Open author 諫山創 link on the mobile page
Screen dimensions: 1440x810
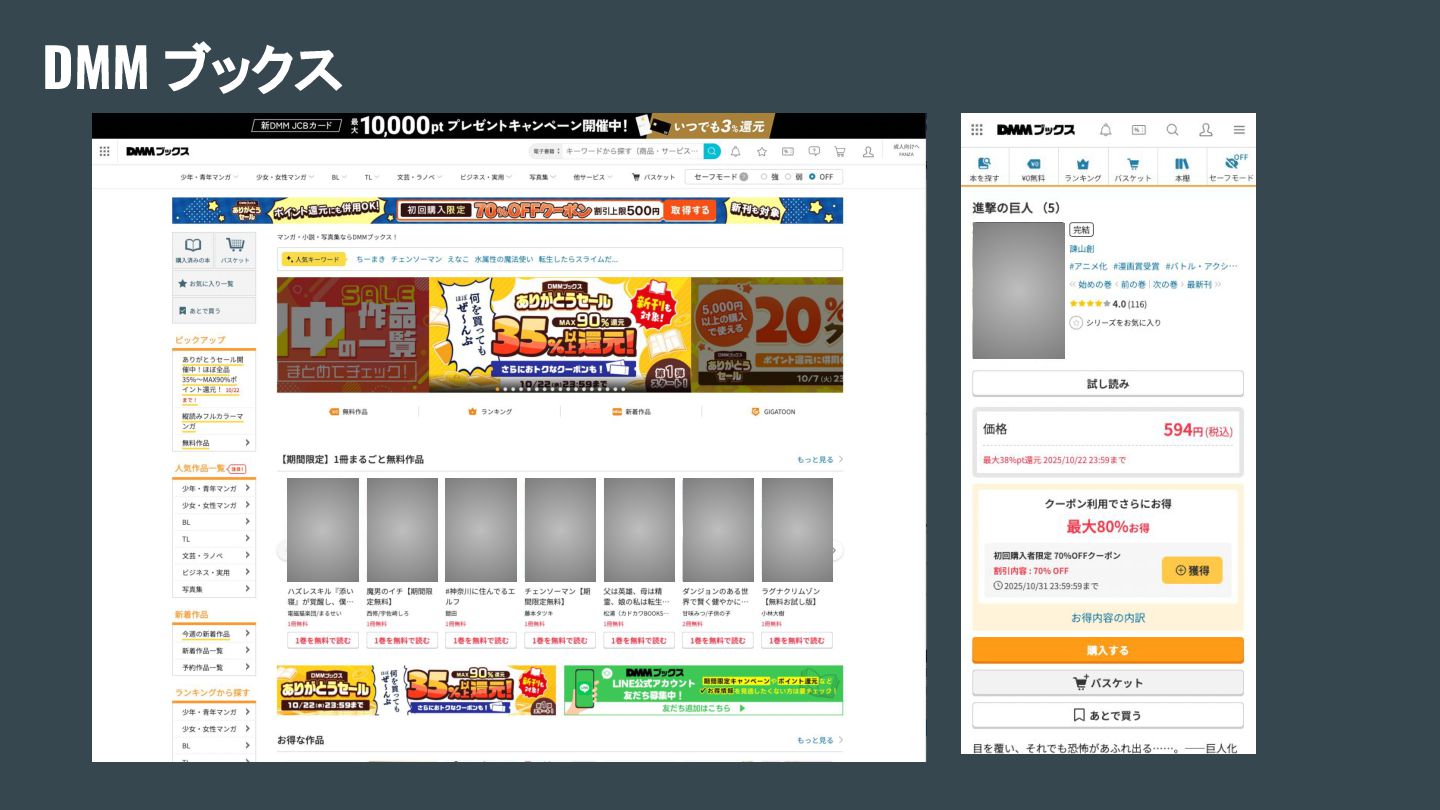[1082, 248]
